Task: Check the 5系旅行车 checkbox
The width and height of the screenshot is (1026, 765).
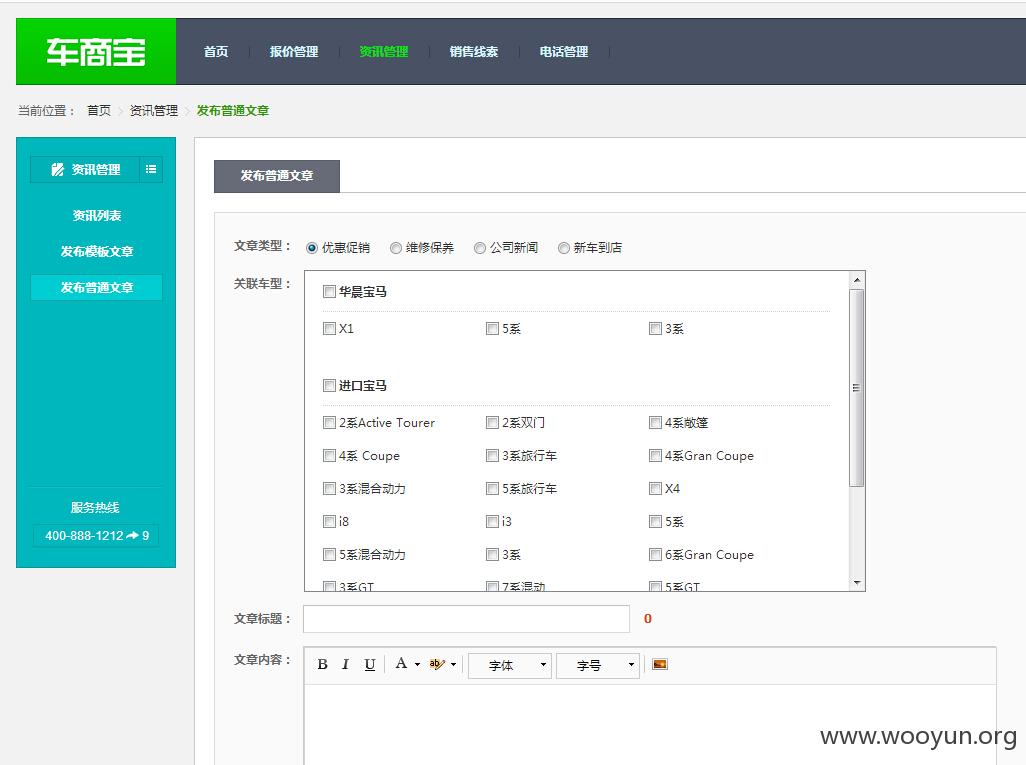Action: (492, 488)
